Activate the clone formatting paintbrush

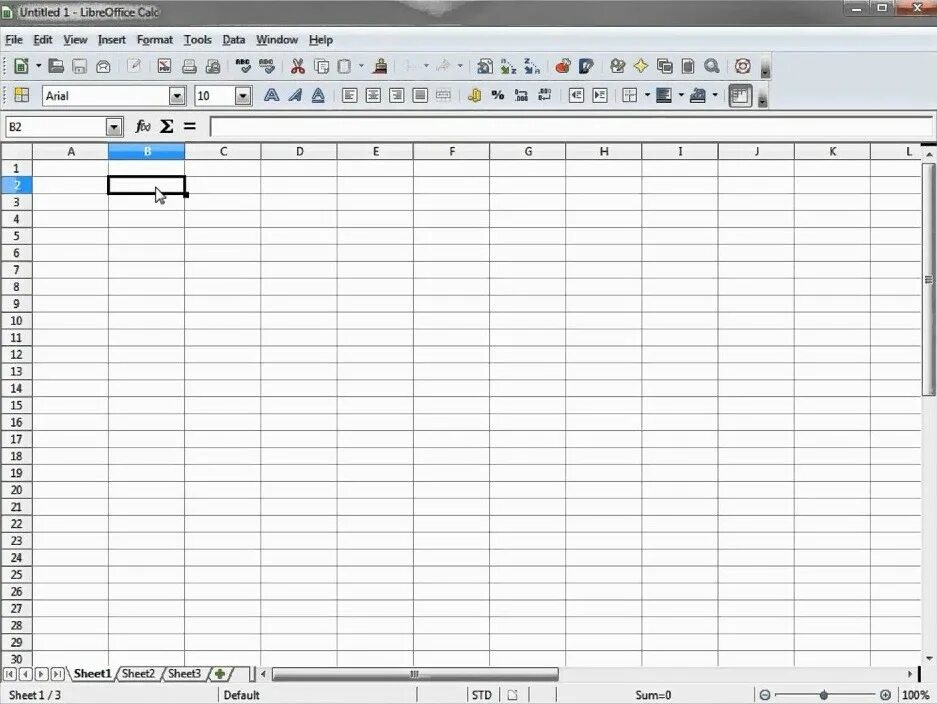pyautogui.click(x=379, y=66)
